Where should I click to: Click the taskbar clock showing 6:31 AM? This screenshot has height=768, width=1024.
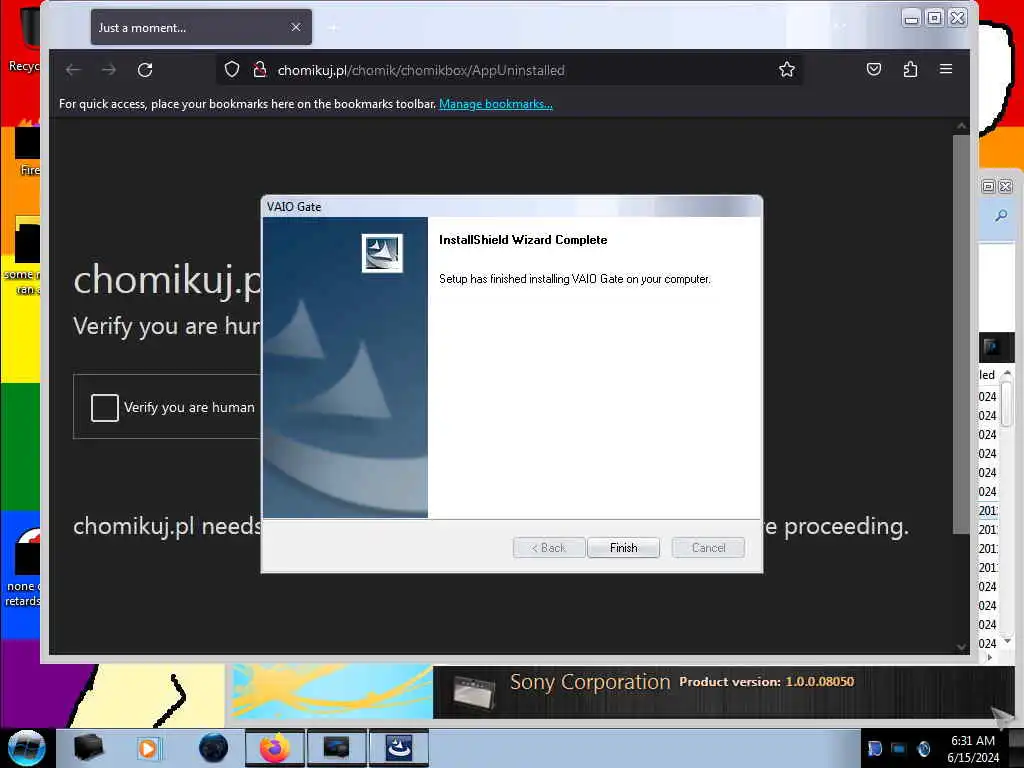pyautogui.click(x=973, y=749)
